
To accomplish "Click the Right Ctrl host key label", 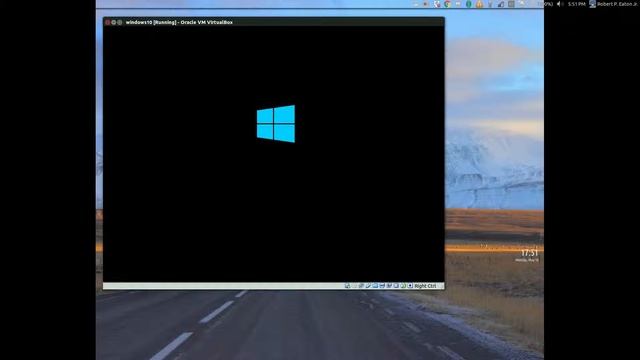I will click(x=425, y=286).
